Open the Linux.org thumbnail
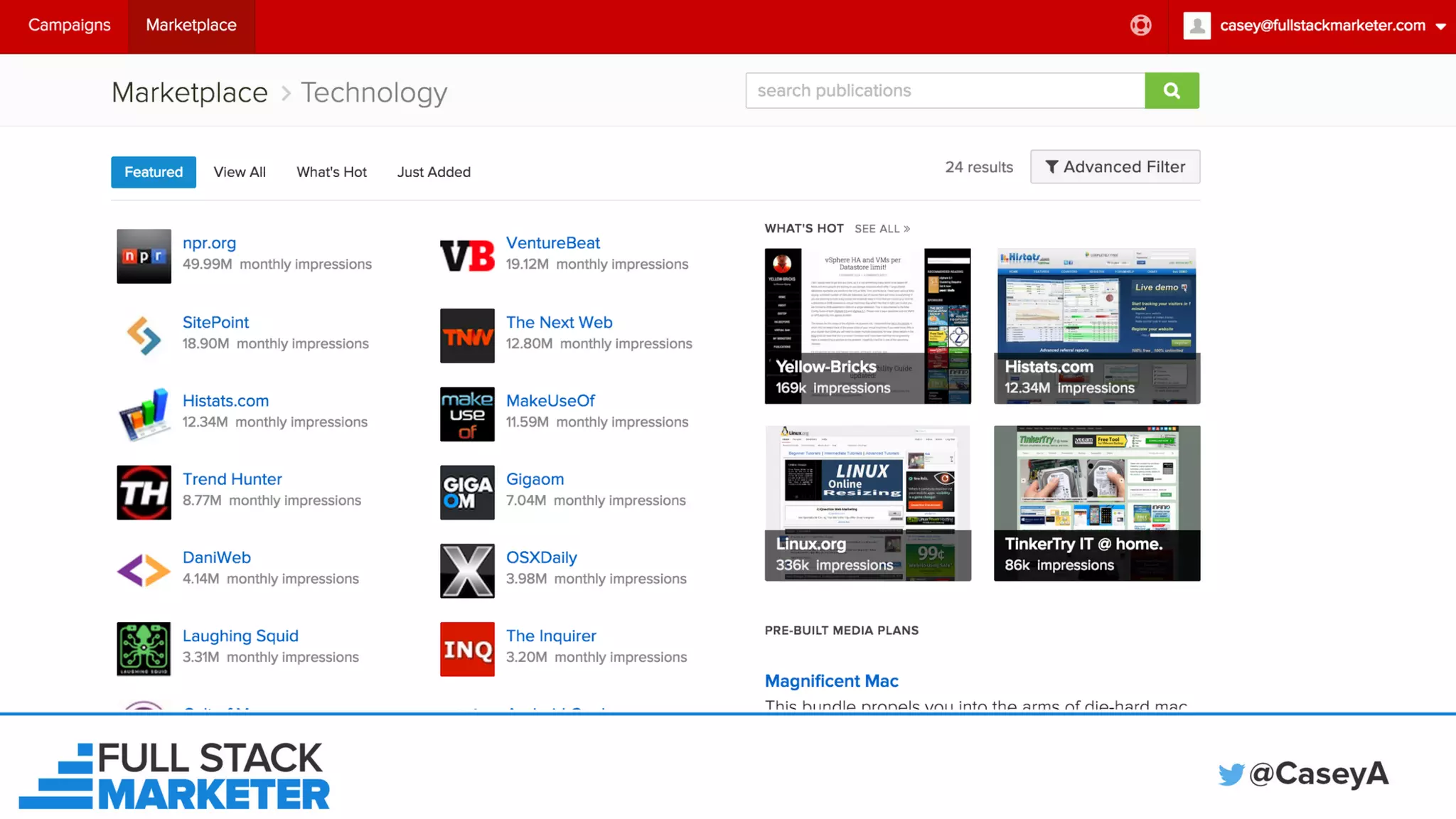The image size is (1456, 819). (867, 503)
